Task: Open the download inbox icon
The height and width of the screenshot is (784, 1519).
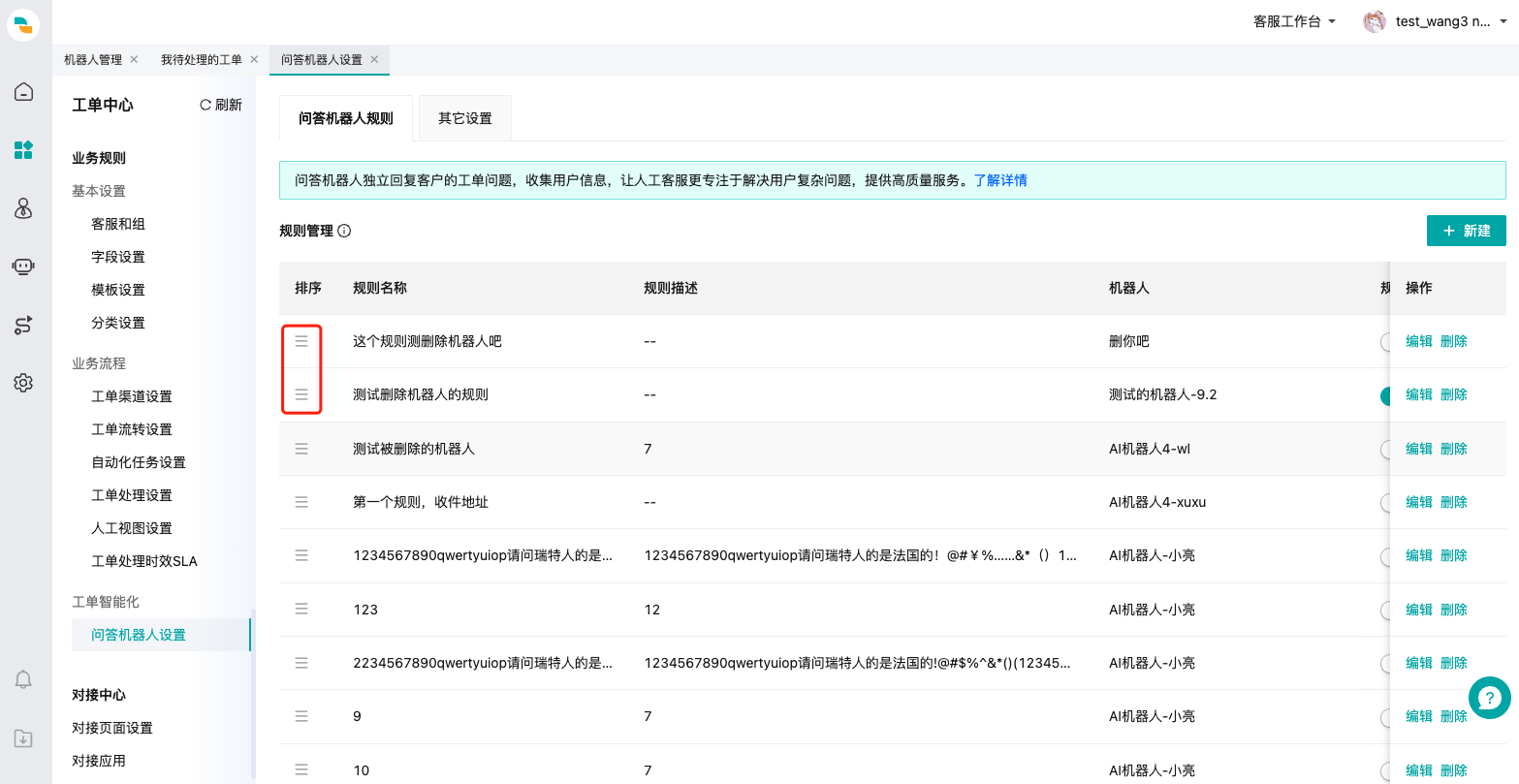Action: click(23, 738)
